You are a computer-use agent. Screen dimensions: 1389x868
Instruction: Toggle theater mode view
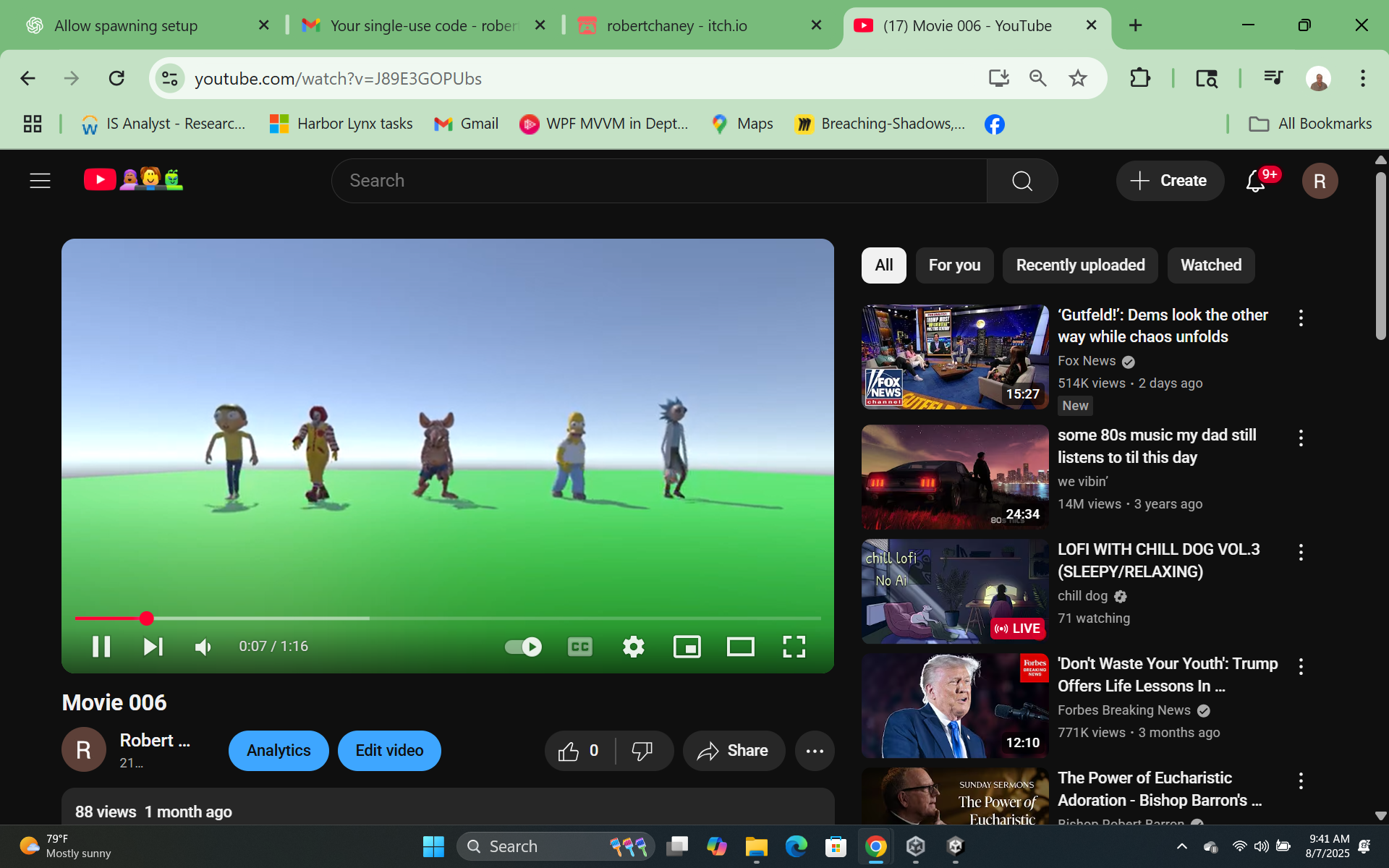[741, 646]
